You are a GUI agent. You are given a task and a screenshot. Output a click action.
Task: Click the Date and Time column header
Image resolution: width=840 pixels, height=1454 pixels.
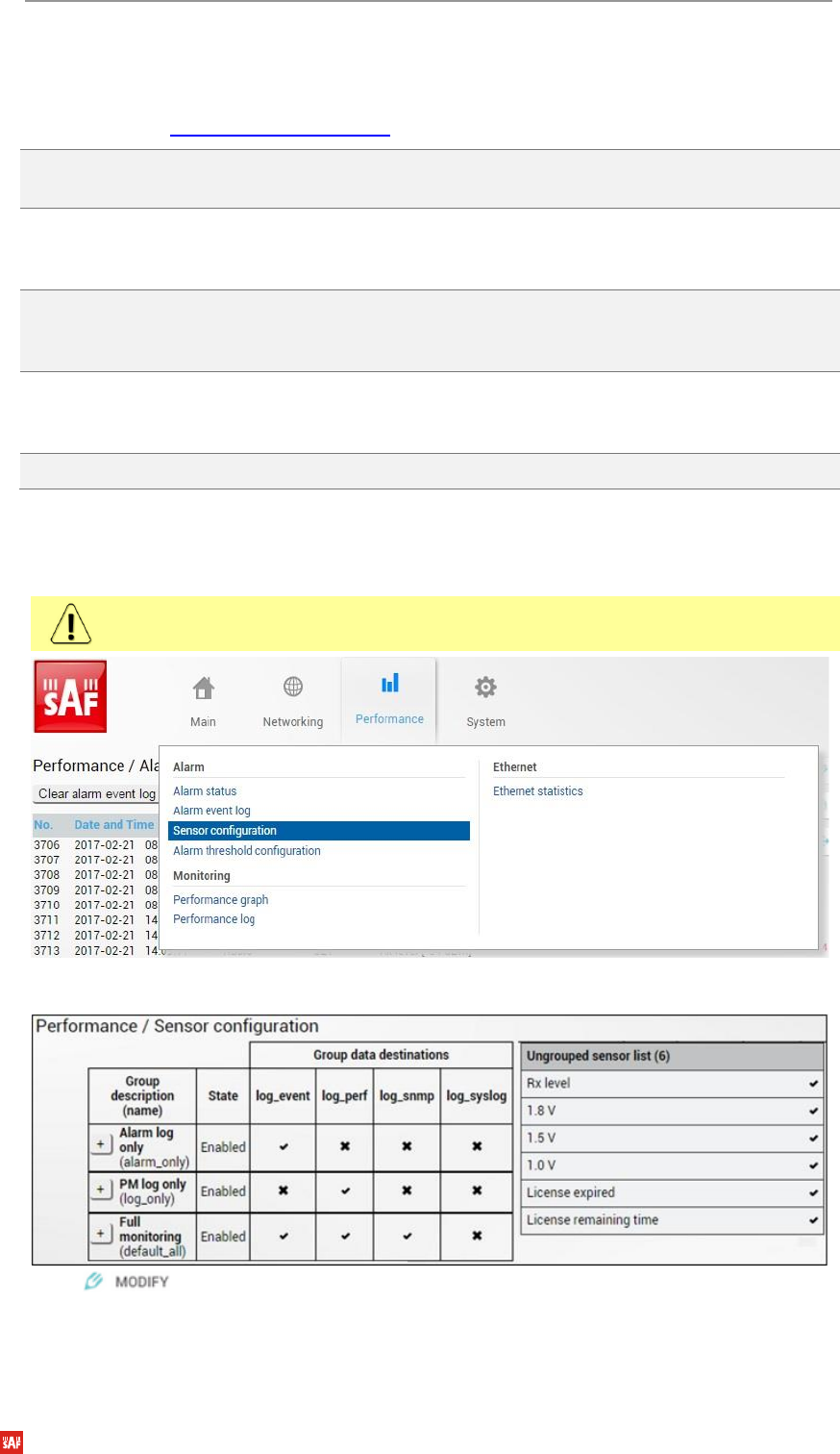114,825
